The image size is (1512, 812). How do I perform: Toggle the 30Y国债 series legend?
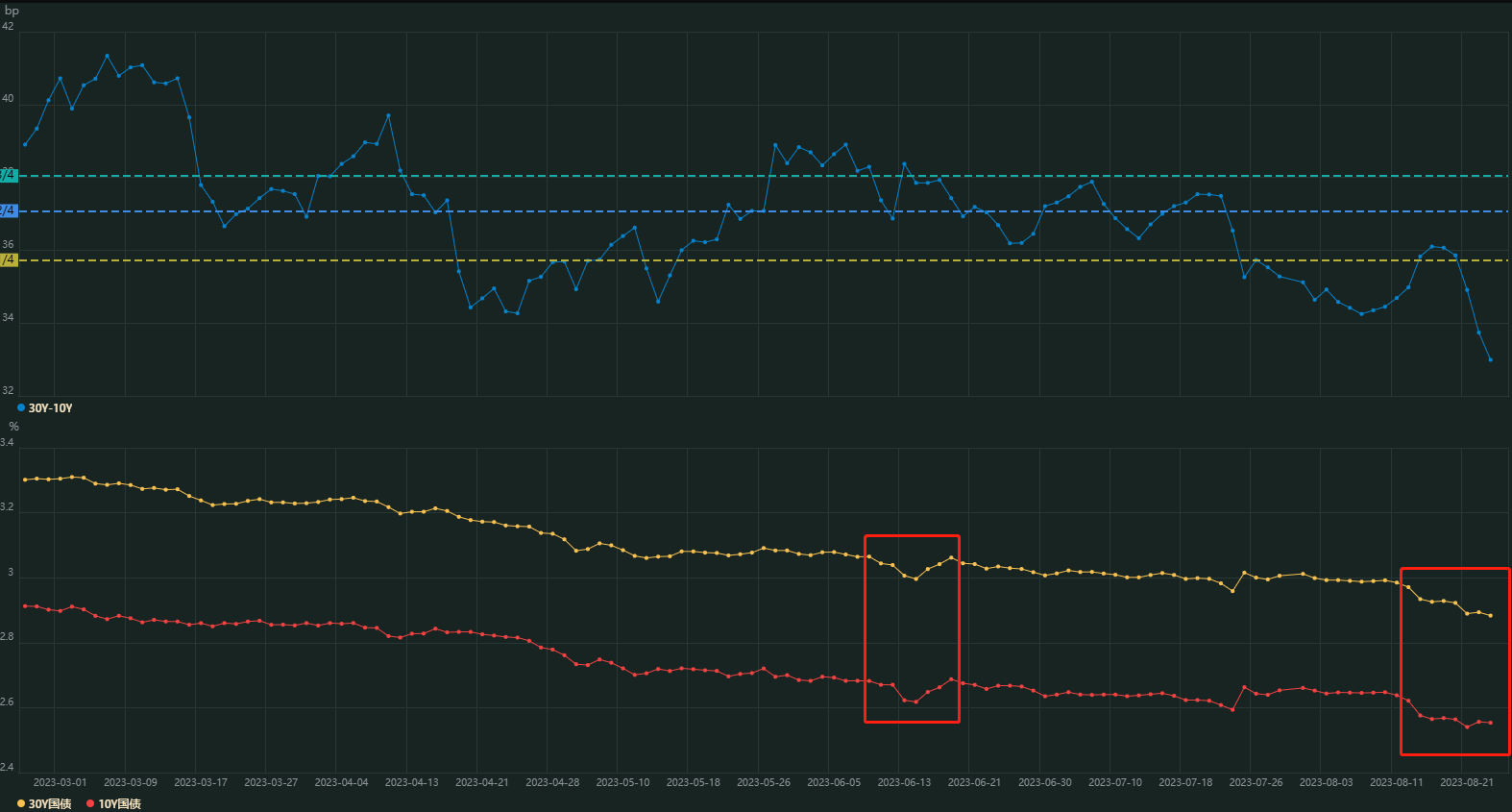click(x=50, y=804)
